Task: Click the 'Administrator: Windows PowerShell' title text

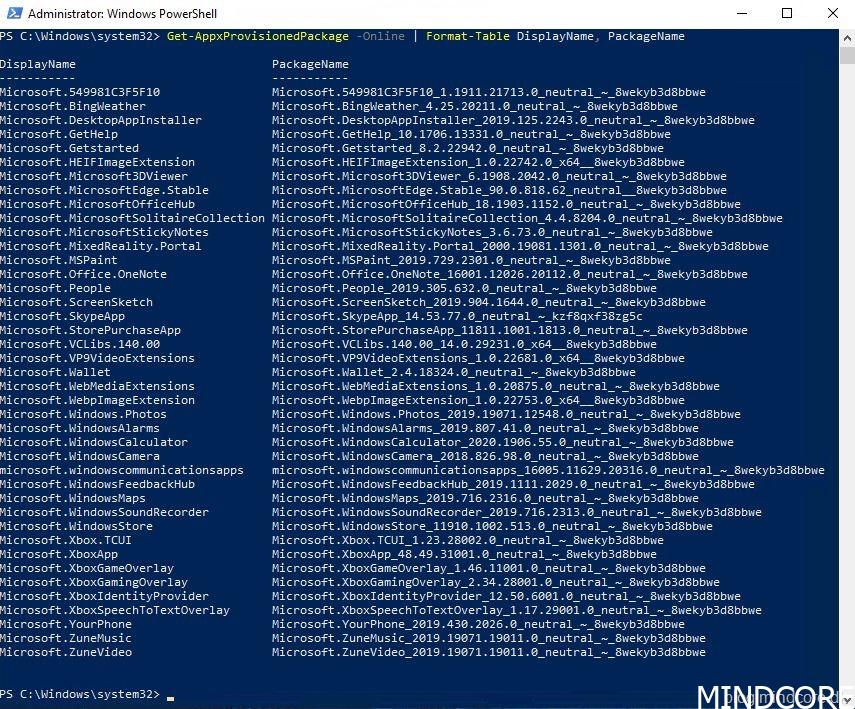Action: pyautogui.click(x=122, y=14)
